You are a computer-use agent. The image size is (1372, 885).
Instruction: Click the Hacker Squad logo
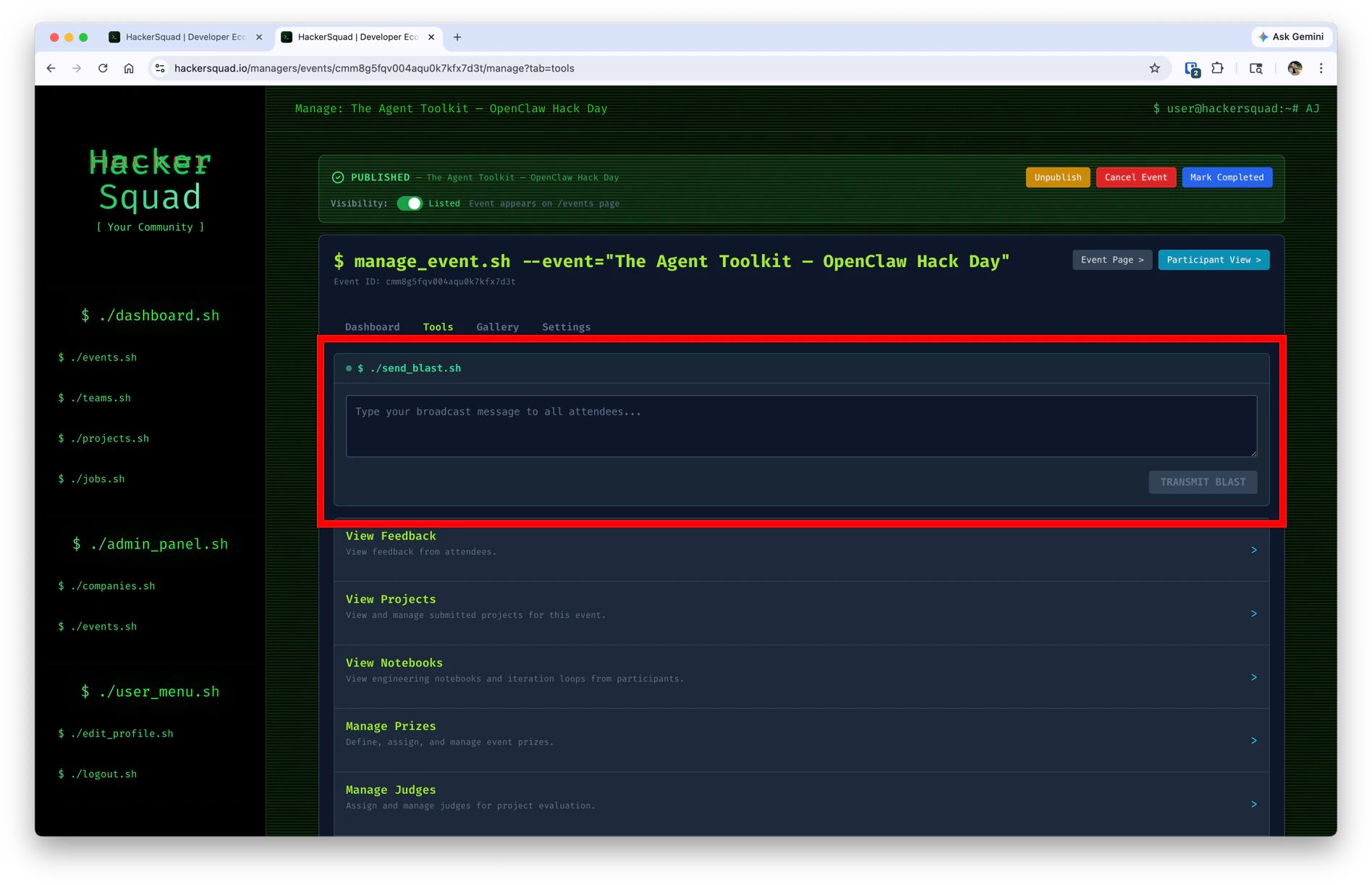tap(151, 179)
